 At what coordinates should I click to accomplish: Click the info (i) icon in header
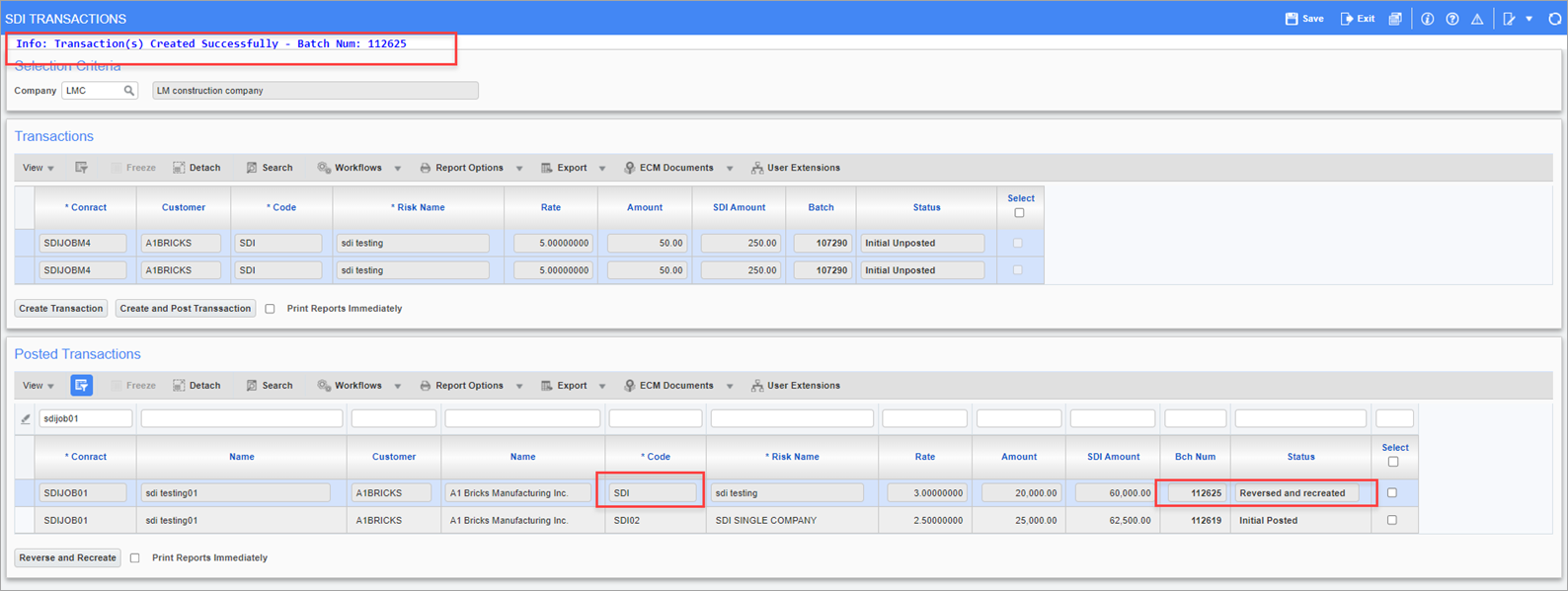click(x=1427, y=19)
